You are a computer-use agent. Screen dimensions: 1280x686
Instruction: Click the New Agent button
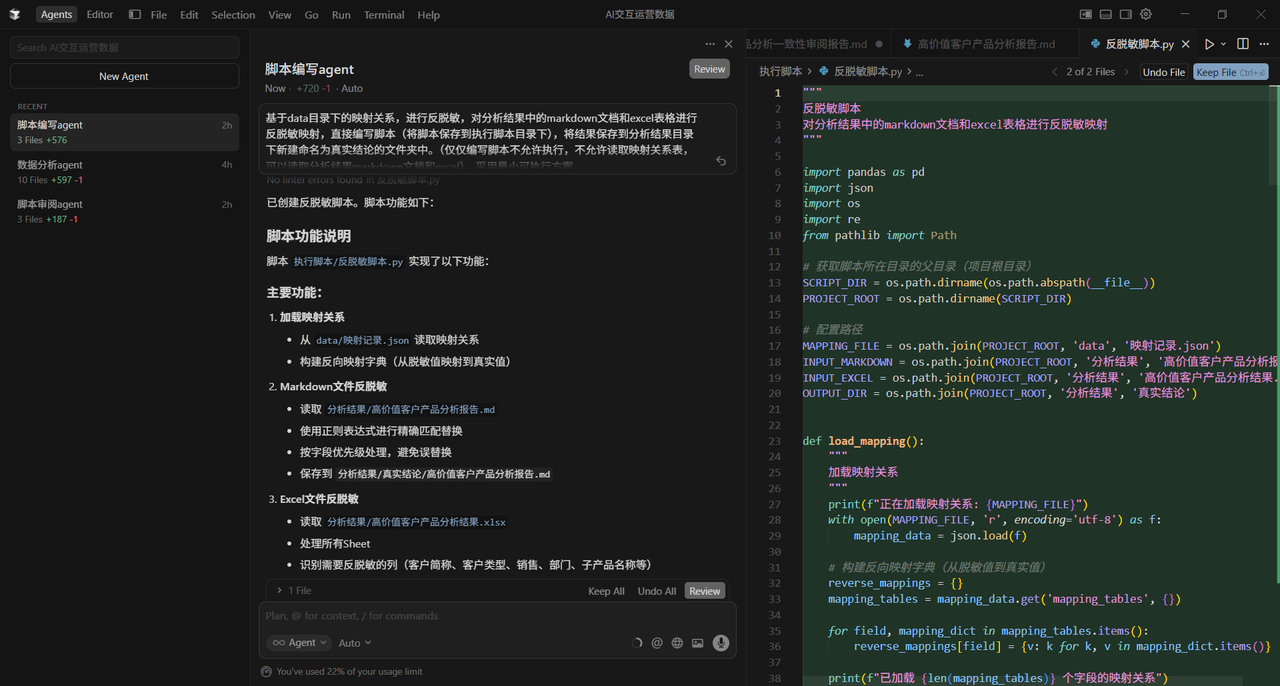tap(124, 75)
